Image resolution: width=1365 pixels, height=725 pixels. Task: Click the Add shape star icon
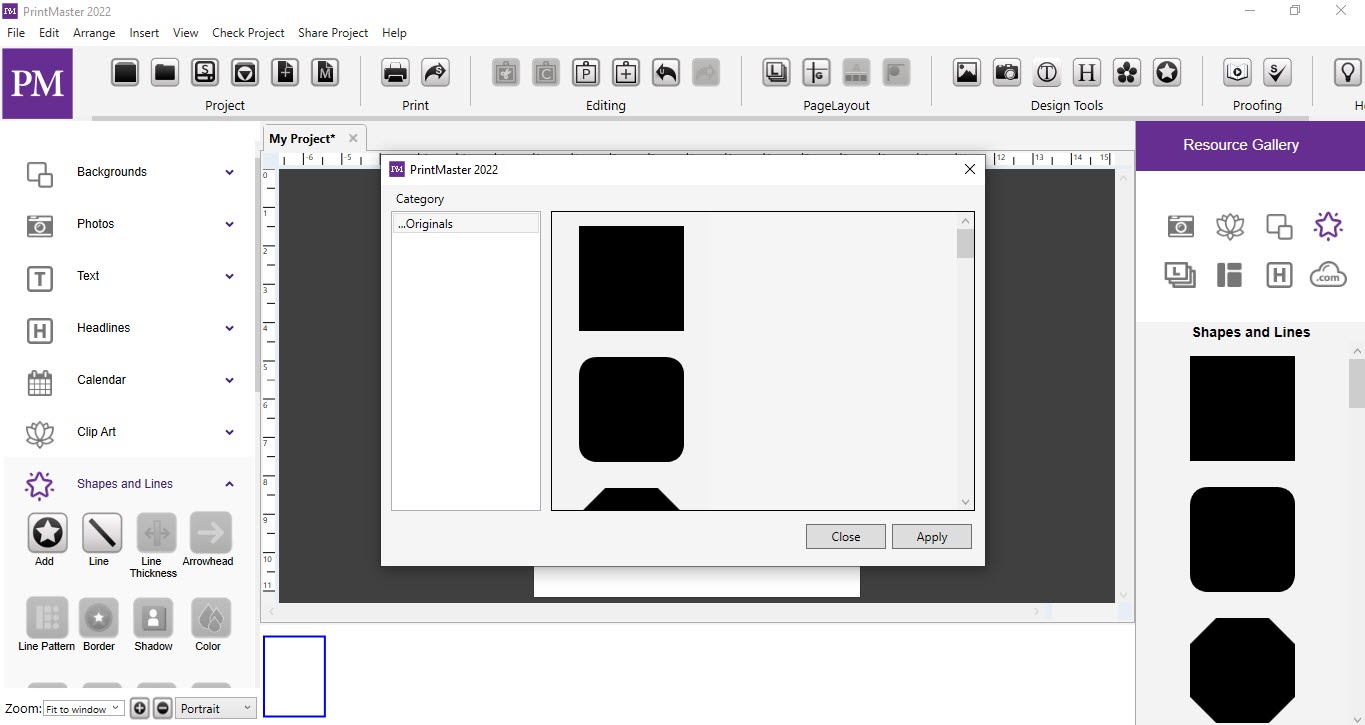[46, 533]
